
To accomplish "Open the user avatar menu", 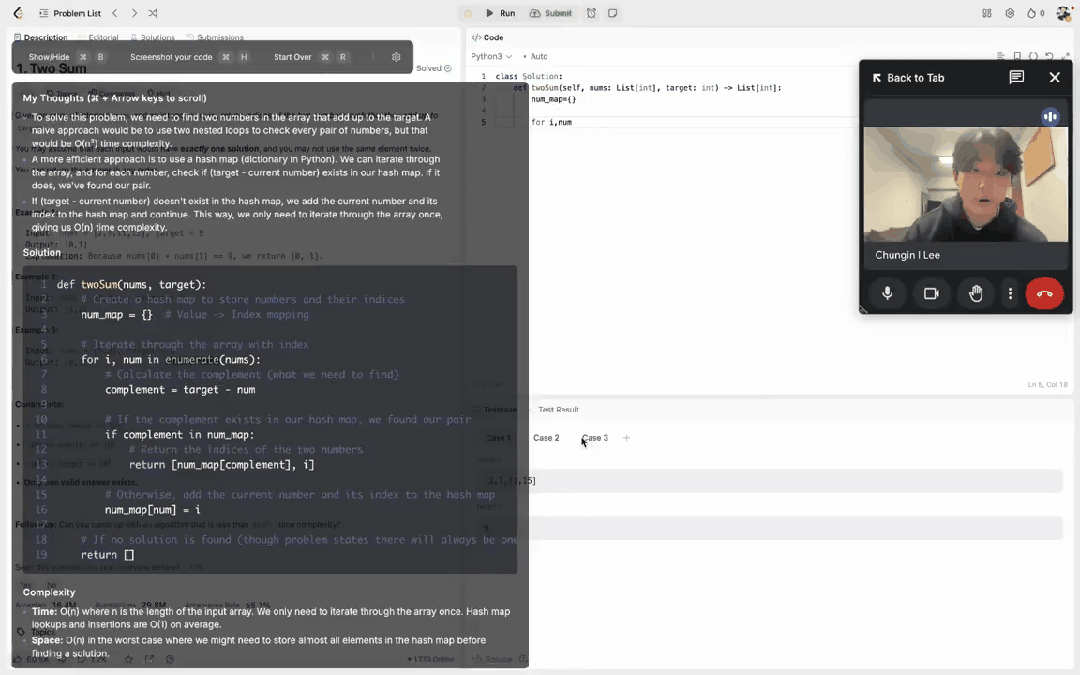I will [x=1063, y=13].
